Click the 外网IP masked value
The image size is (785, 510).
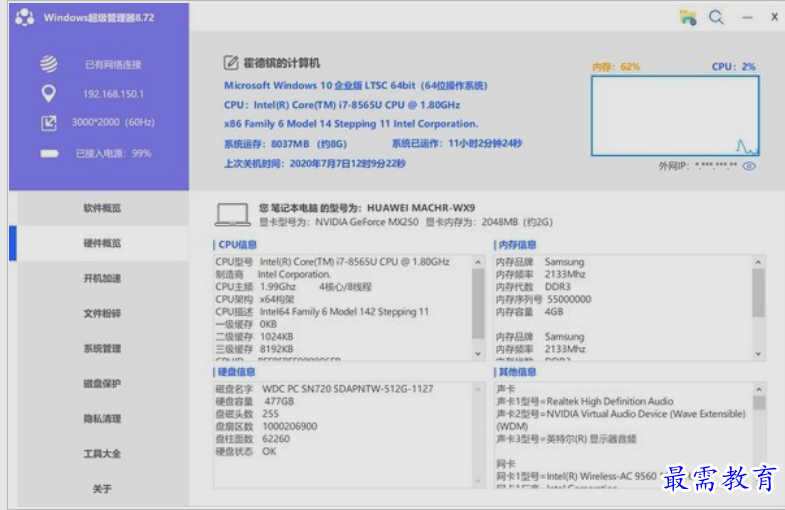716,166
